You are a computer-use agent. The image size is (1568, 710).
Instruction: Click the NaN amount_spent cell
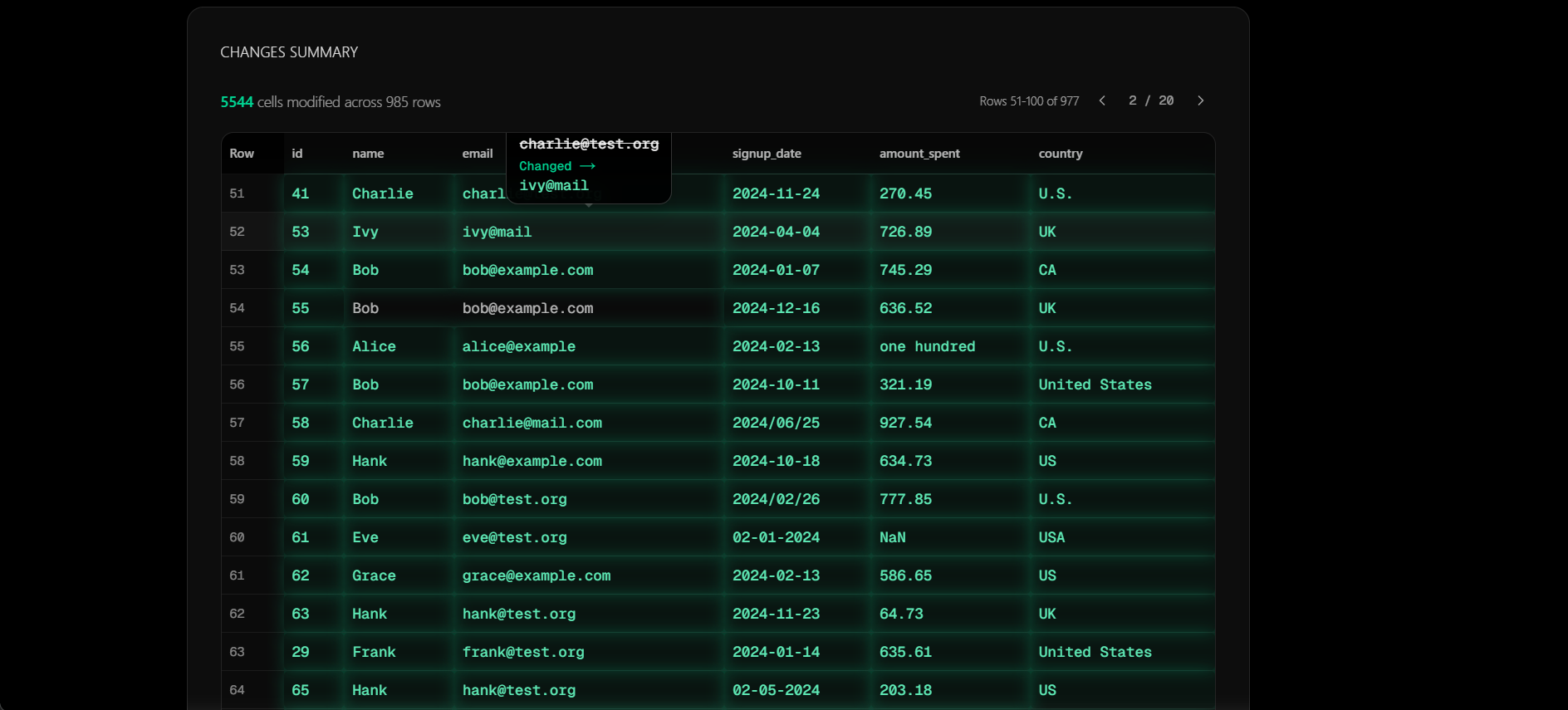pos(892,538)
